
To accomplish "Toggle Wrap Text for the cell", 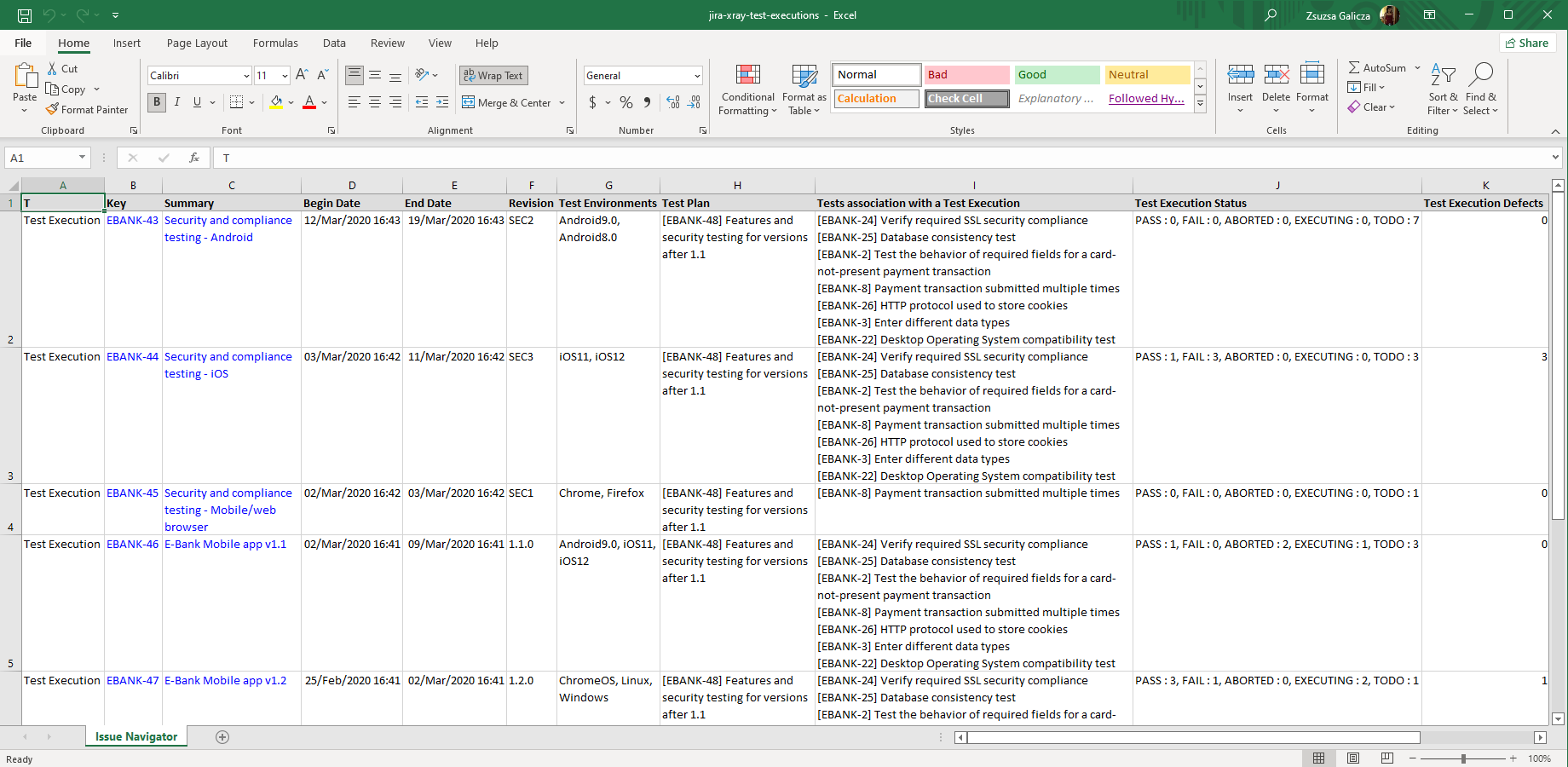I will point(493,75).
